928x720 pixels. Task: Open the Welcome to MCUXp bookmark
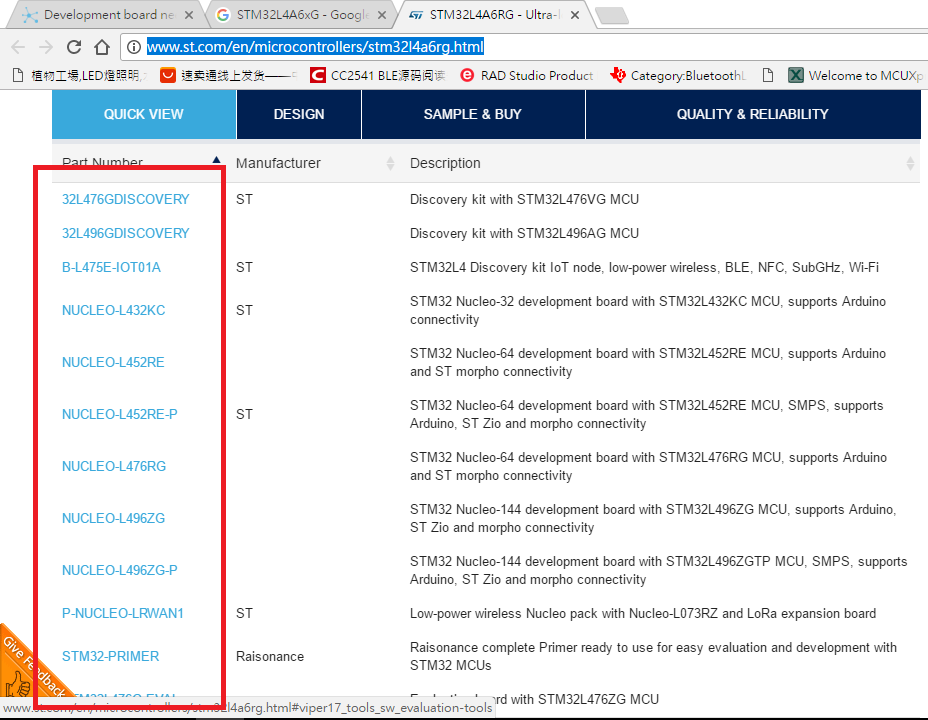coord(856,76)
